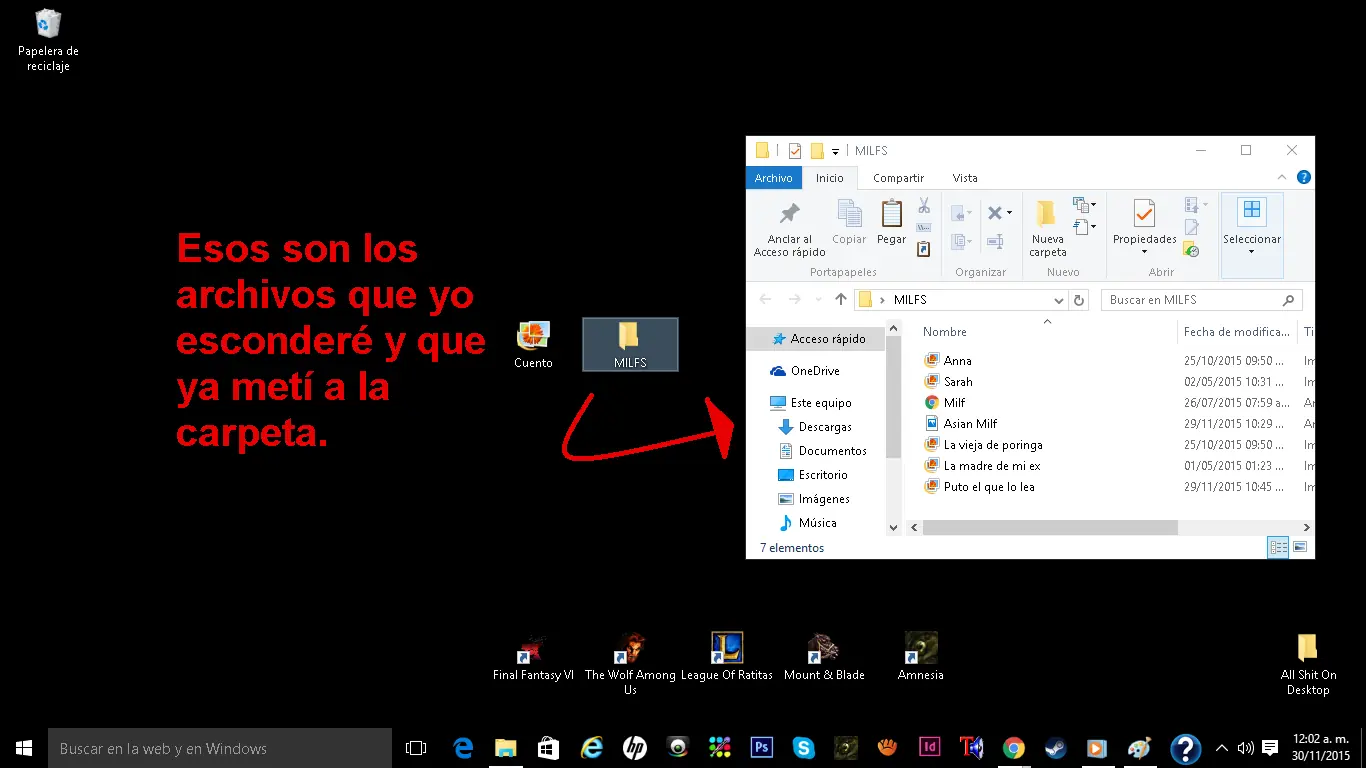This screenshot has width=1366, height=768.
Task: Click the Nombre column header to sort
Action: [944, 331]
